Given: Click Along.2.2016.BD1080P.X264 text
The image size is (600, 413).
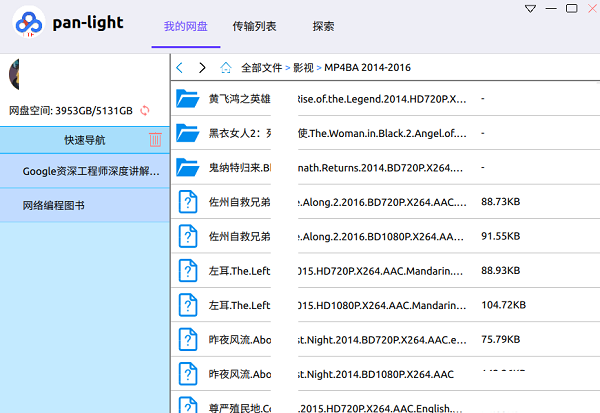Looking at the screenshot, I should point(381,237).
